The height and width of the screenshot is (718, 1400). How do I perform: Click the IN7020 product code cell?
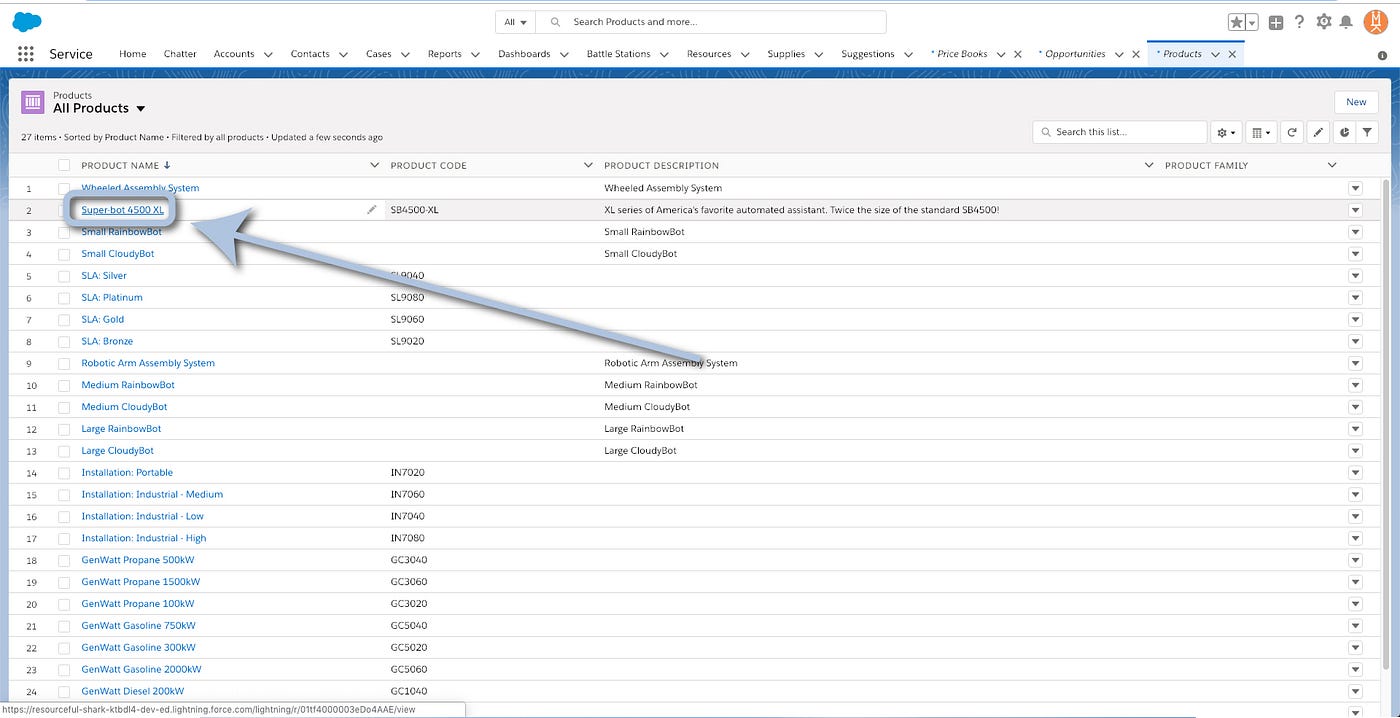(407, 473)
